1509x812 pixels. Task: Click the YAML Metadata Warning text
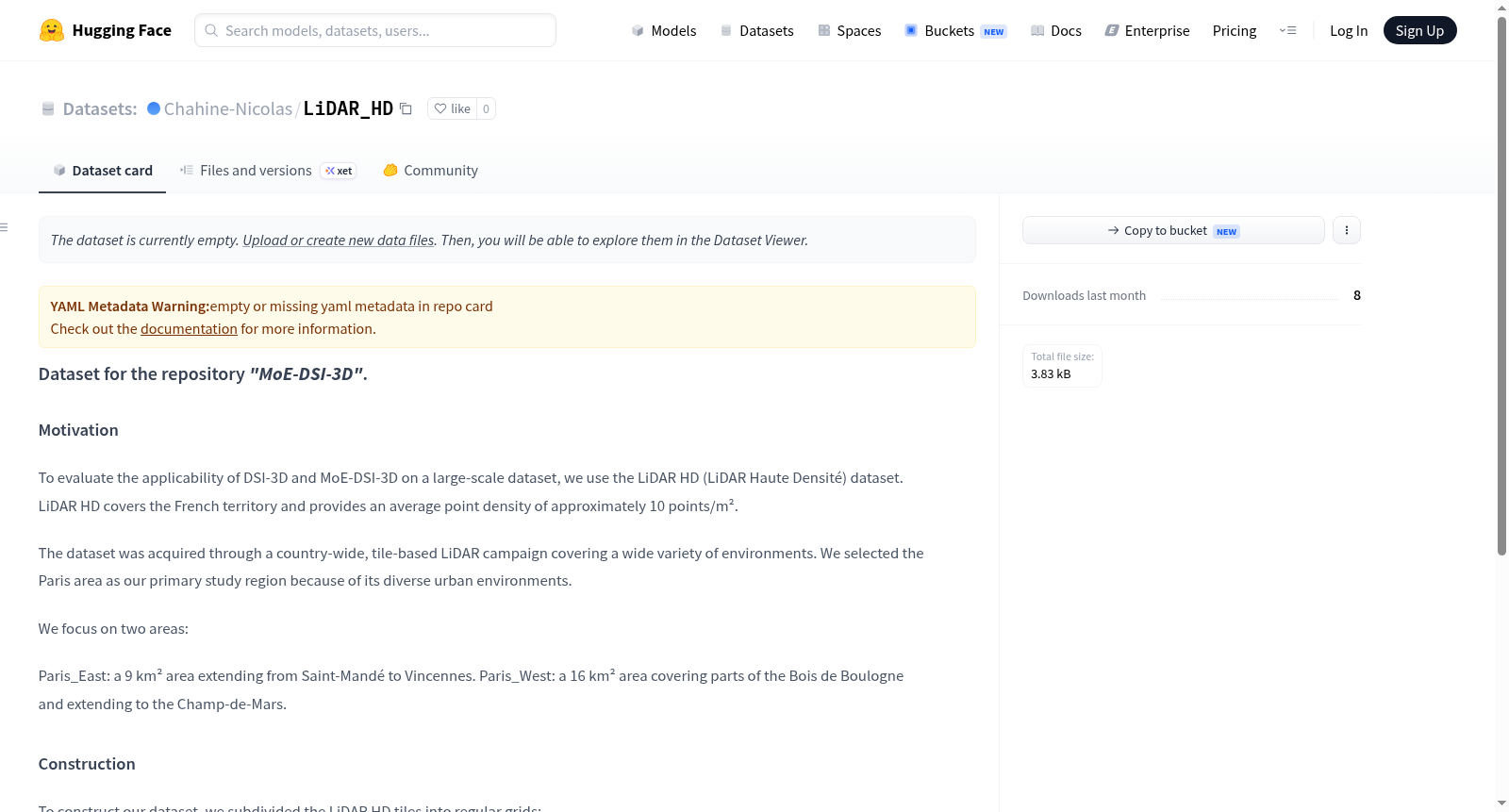(x=130, y=307)
